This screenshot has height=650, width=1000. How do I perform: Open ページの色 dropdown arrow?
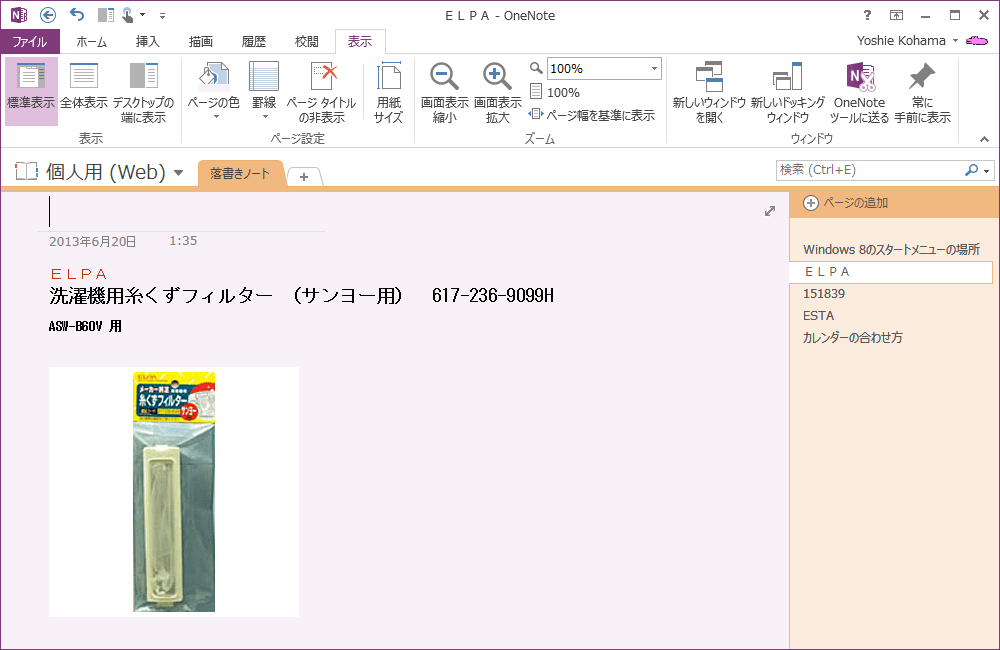(x=216, y=117)
